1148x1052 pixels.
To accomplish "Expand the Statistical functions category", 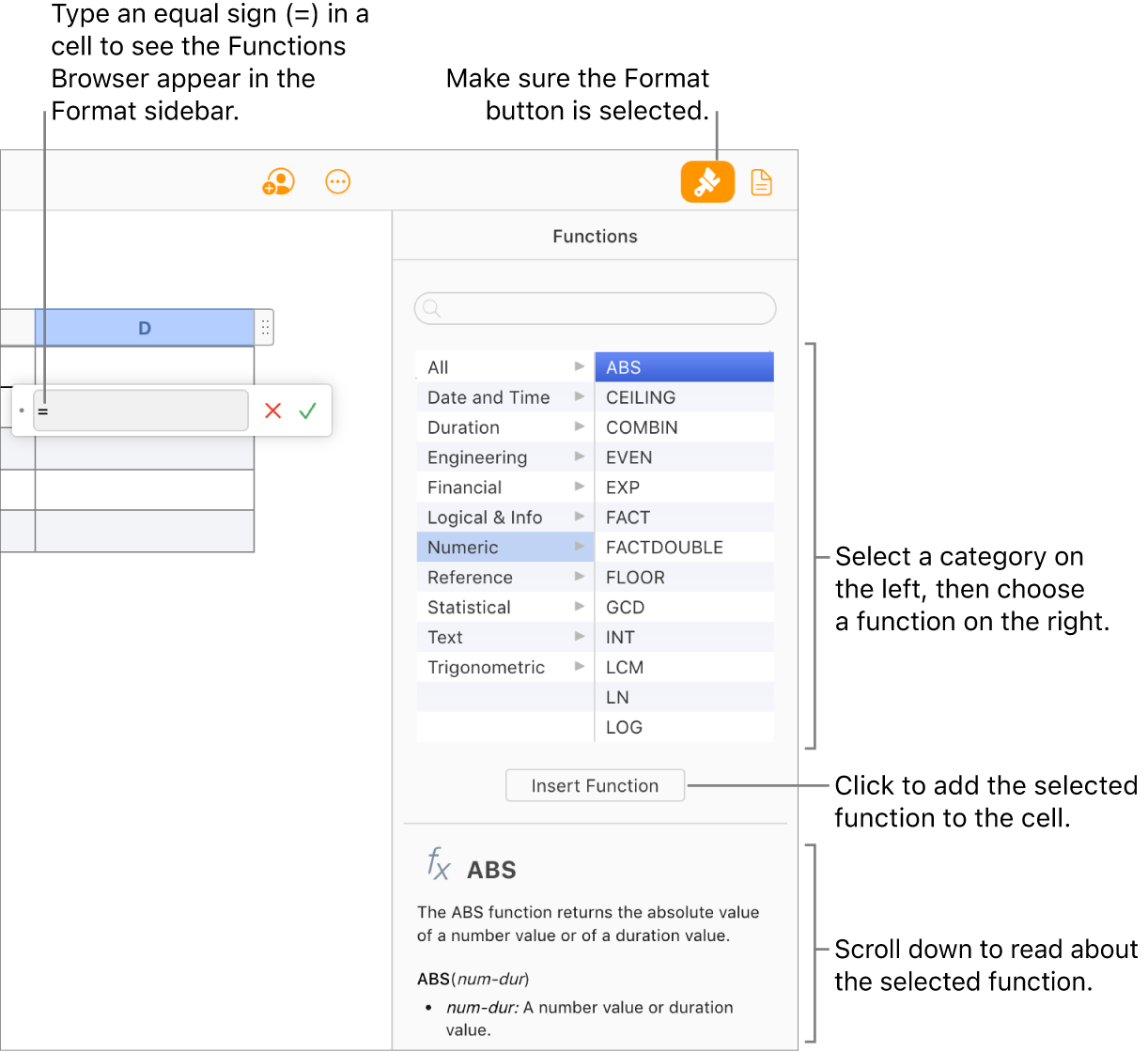I will (468, 607).
